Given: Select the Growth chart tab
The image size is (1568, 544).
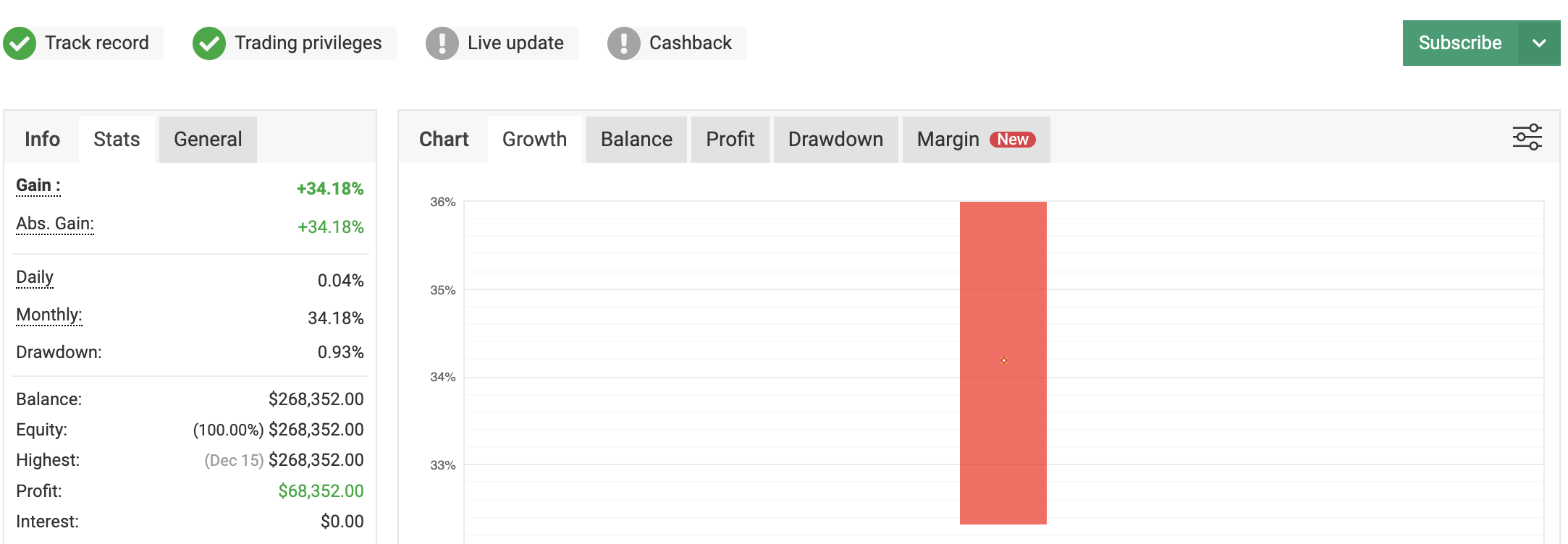Looking at the screenshot, I should [534, 140].
